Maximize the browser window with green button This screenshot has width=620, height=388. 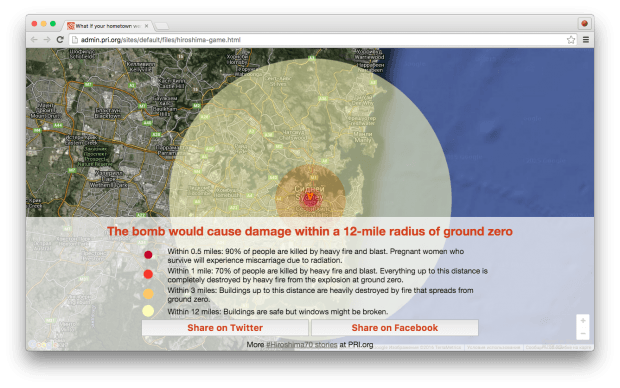pos(53,24)
